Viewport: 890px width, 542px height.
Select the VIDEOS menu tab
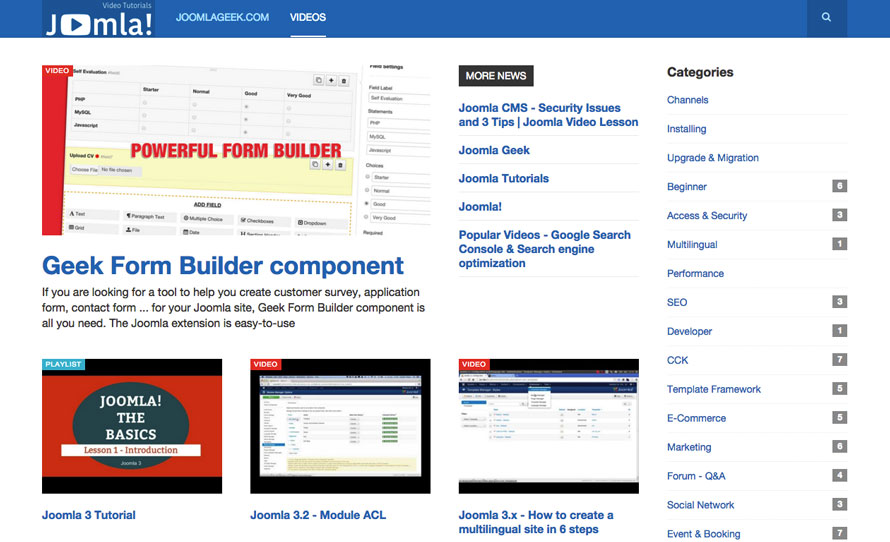pyautogui.click(x=308, y=18)
